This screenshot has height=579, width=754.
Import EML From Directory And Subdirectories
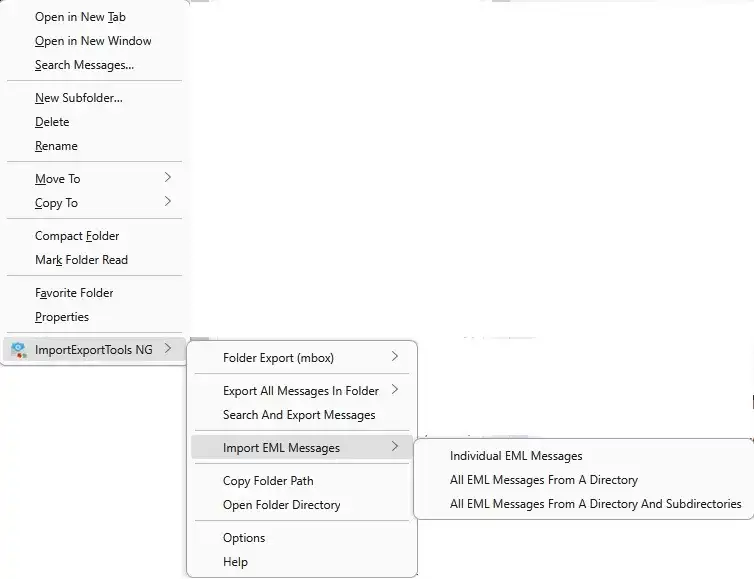[584, 504]
